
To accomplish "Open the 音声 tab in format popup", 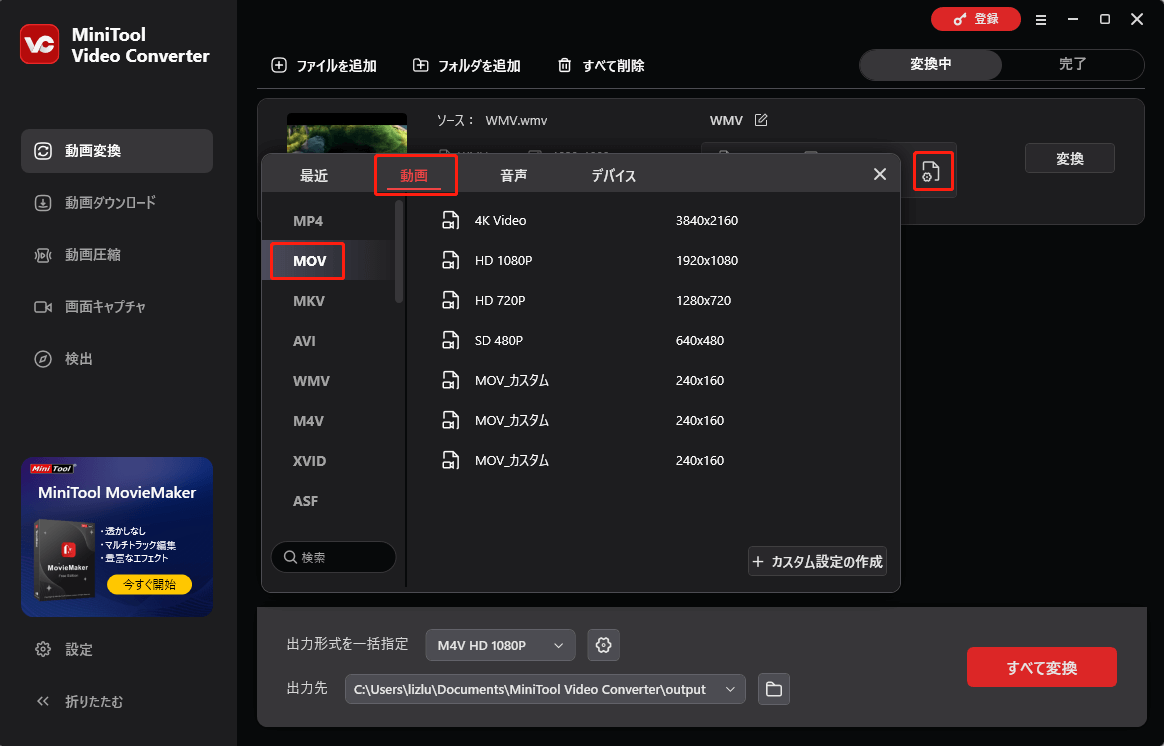I will (514, 176).
